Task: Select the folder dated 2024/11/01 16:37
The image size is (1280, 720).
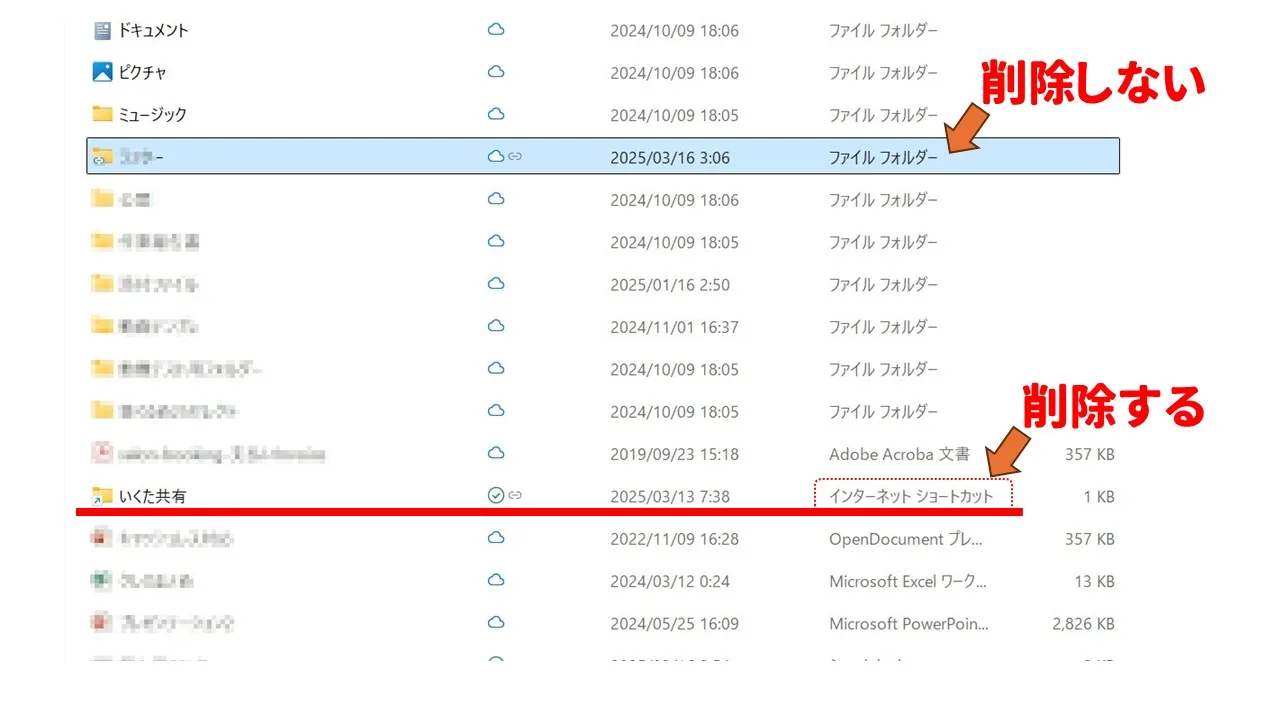Action: [158, 327]
